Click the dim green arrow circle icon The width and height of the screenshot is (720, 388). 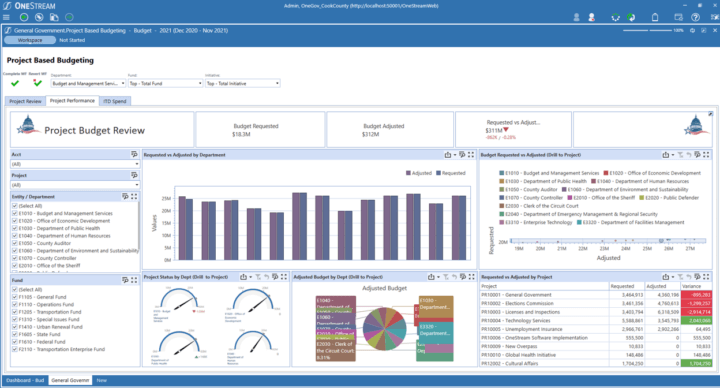coord(69,17)
